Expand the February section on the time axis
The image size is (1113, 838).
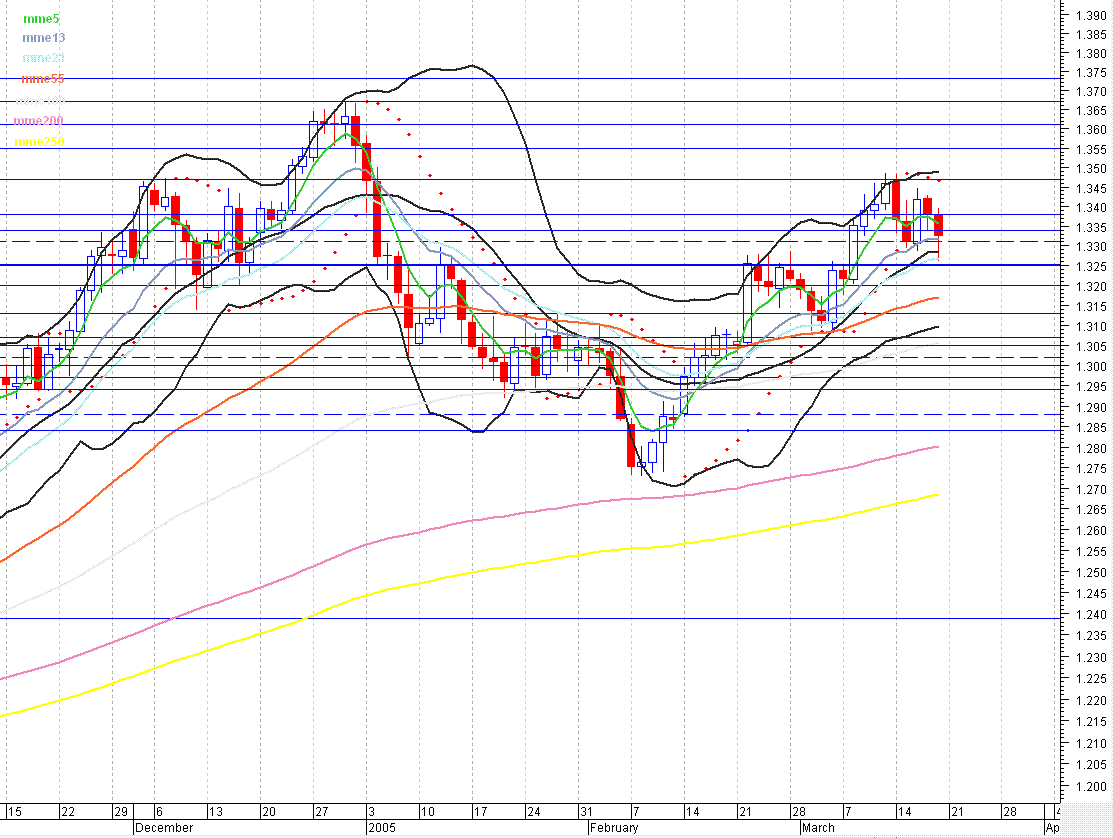tap(612, 828)
